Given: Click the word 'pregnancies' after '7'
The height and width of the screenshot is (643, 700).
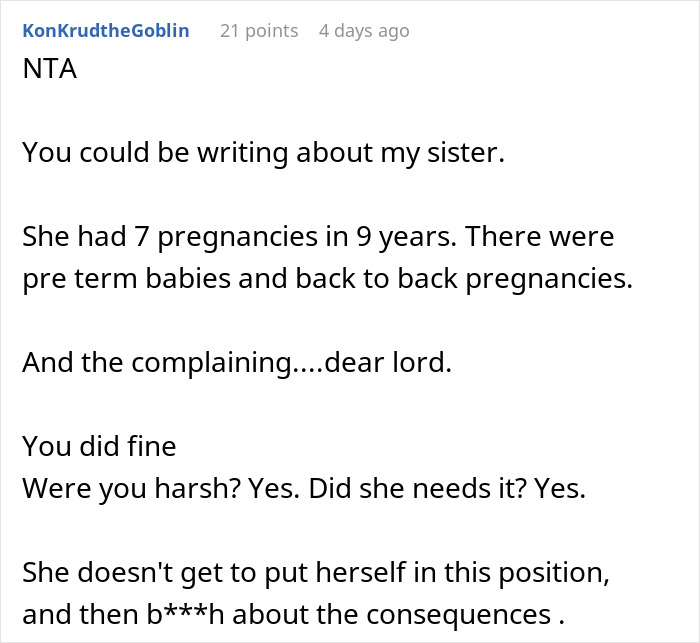Looking at the screenshot, I should [x=238, y=238].
